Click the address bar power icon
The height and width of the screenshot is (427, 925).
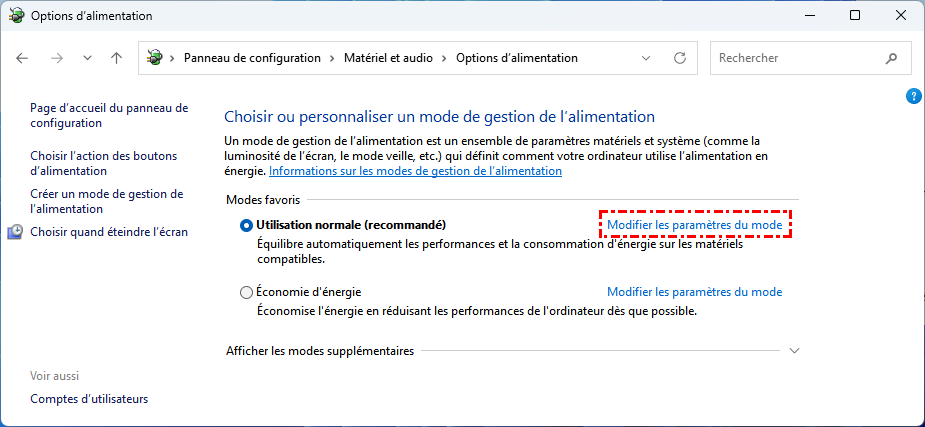point(155,58)
